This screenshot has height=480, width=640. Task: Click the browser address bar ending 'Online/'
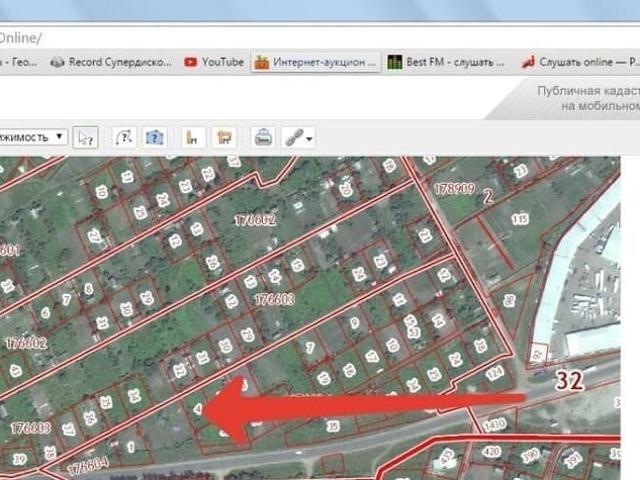click(320, 38)
